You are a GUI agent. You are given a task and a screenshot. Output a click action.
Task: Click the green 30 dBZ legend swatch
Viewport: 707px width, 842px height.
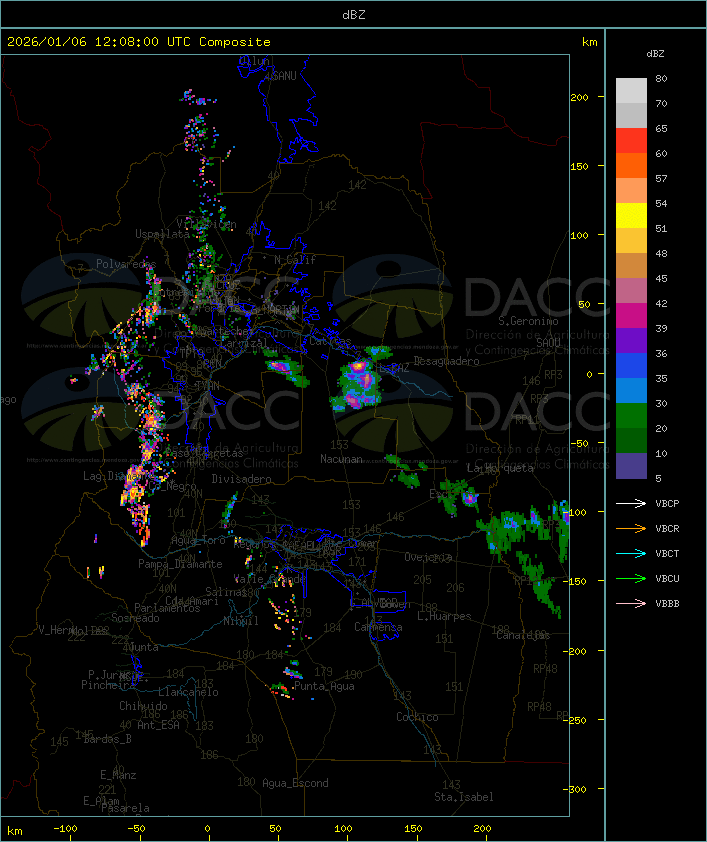click(631, 416)
